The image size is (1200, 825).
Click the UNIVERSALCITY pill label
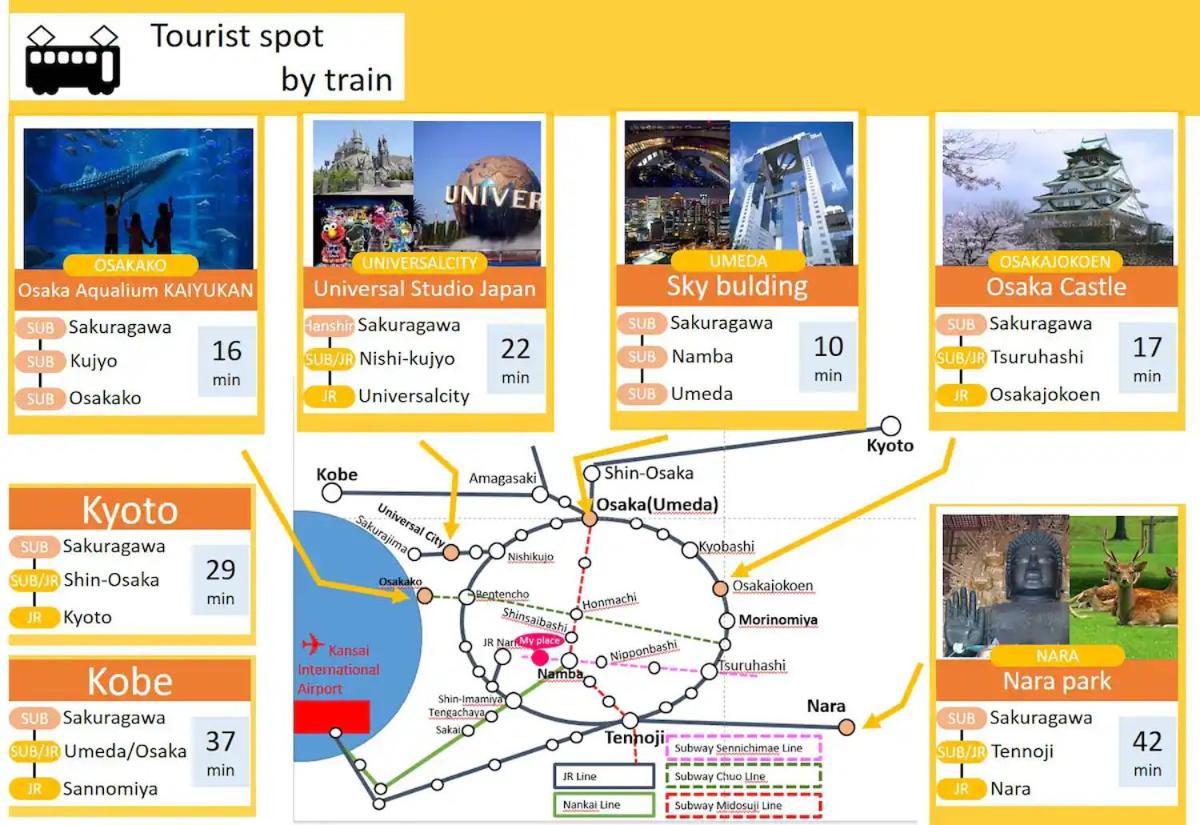pyautogui.click(x=421, y=264)
